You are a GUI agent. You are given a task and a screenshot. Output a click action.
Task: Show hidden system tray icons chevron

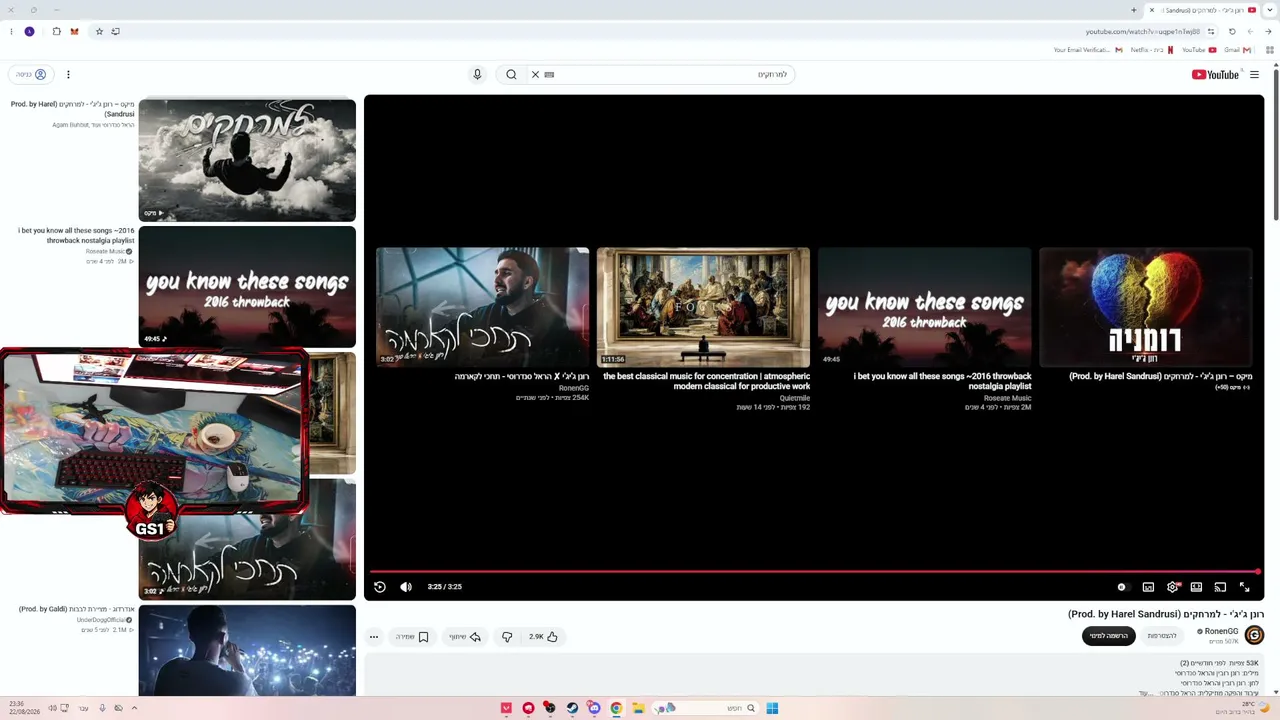click(x=134, y=708)
